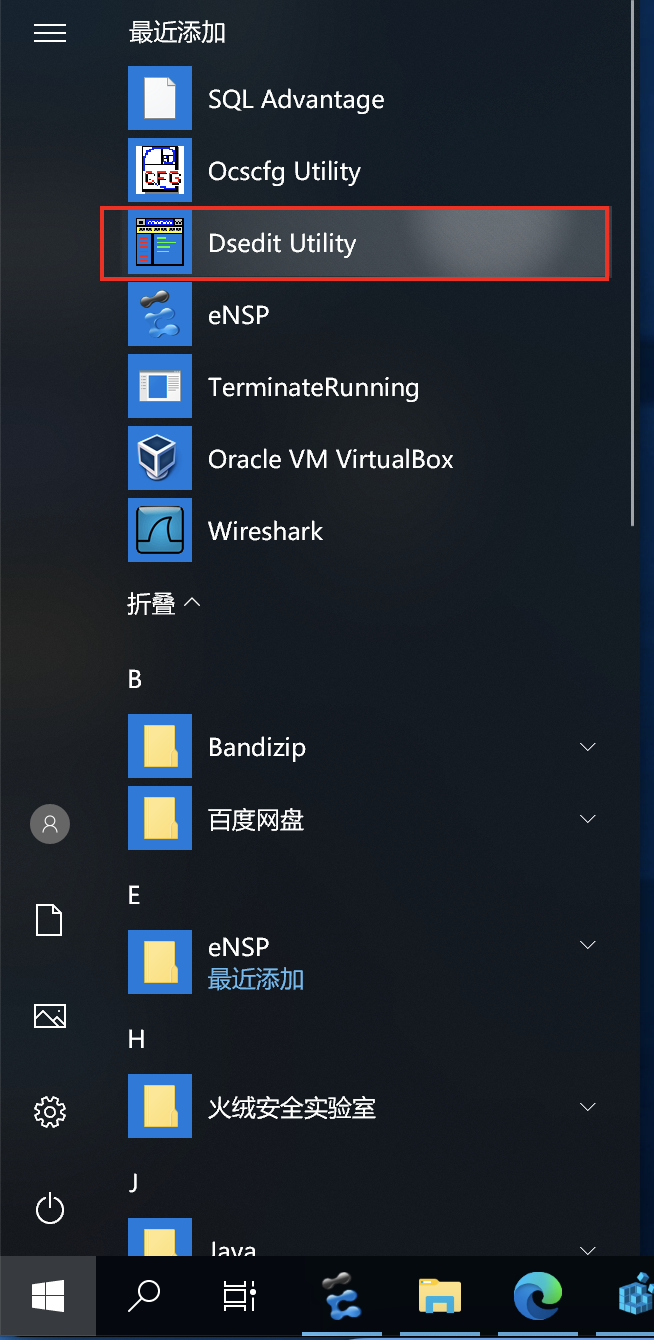
Task: Click the Power icon in sidebar
Action: 50,1208
